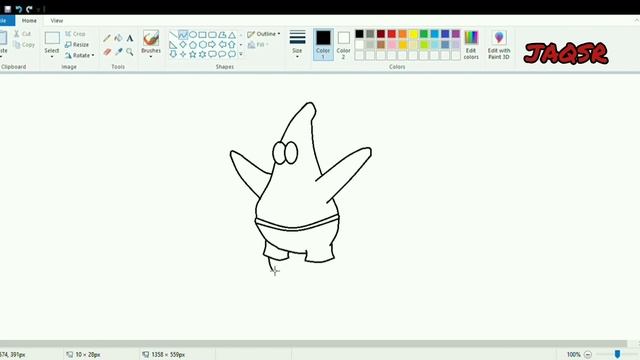Viewport: 640px width, 360px height.
Task: Select the Polygon shape
Action: coord(222,35)
